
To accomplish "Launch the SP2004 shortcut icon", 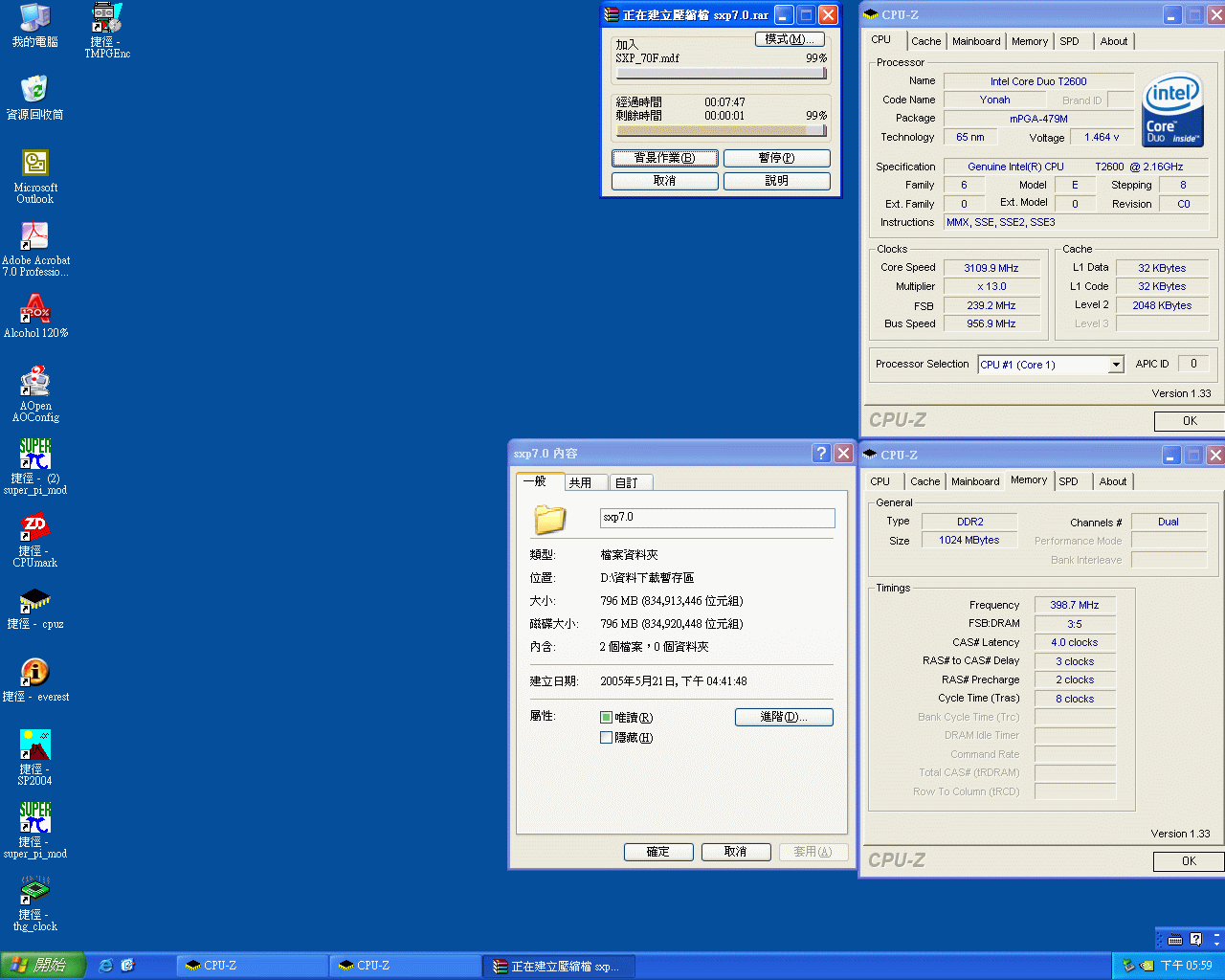I will point(35,744).
